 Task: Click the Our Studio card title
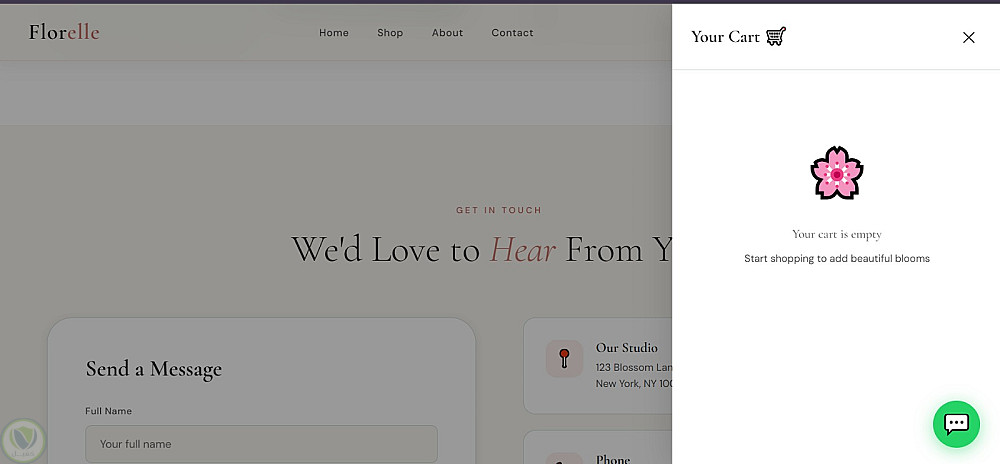point(626,347)
